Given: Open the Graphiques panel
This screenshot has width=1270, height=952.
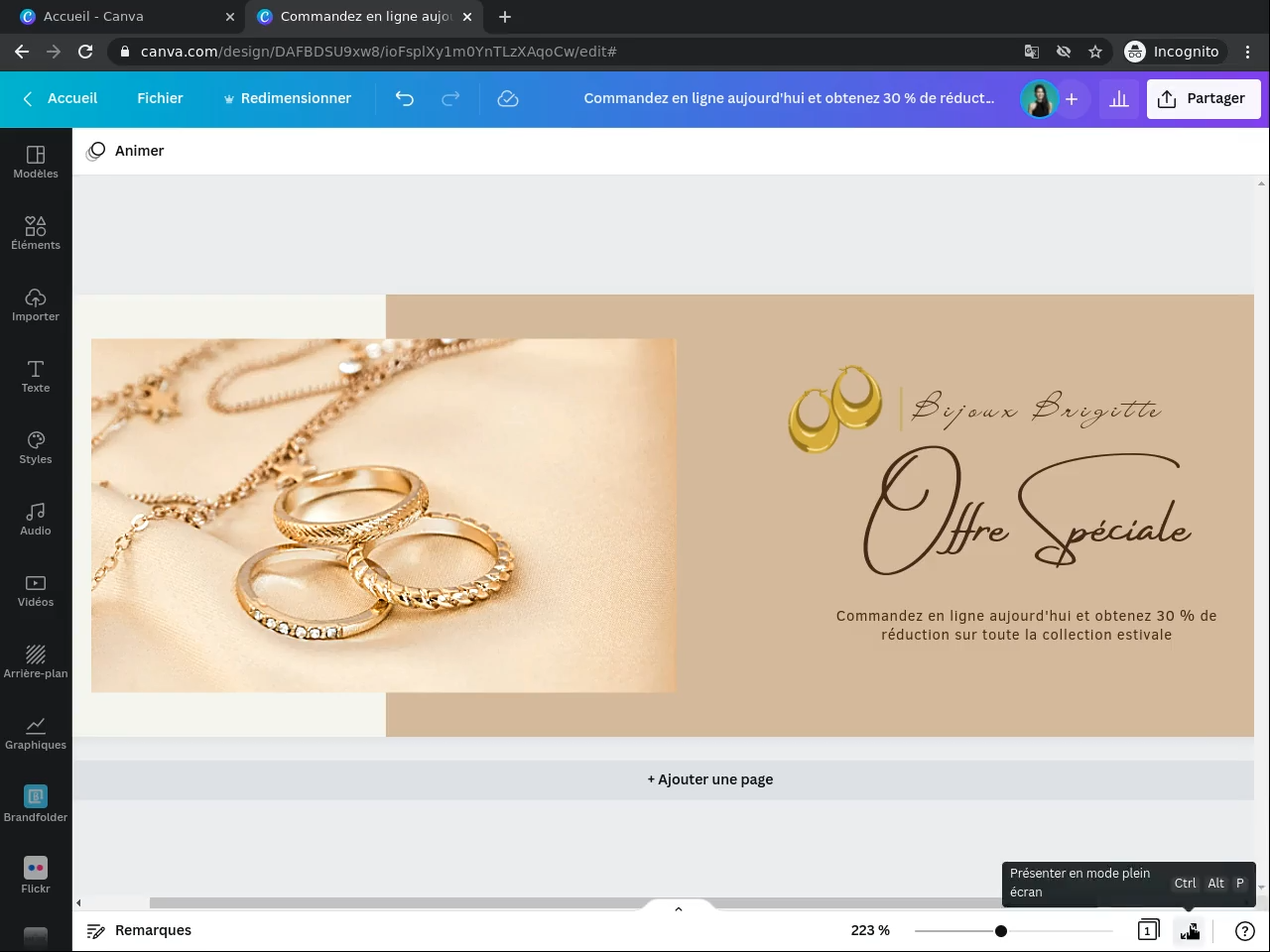Looking at the screenshot, I should [x=36, y=733].
